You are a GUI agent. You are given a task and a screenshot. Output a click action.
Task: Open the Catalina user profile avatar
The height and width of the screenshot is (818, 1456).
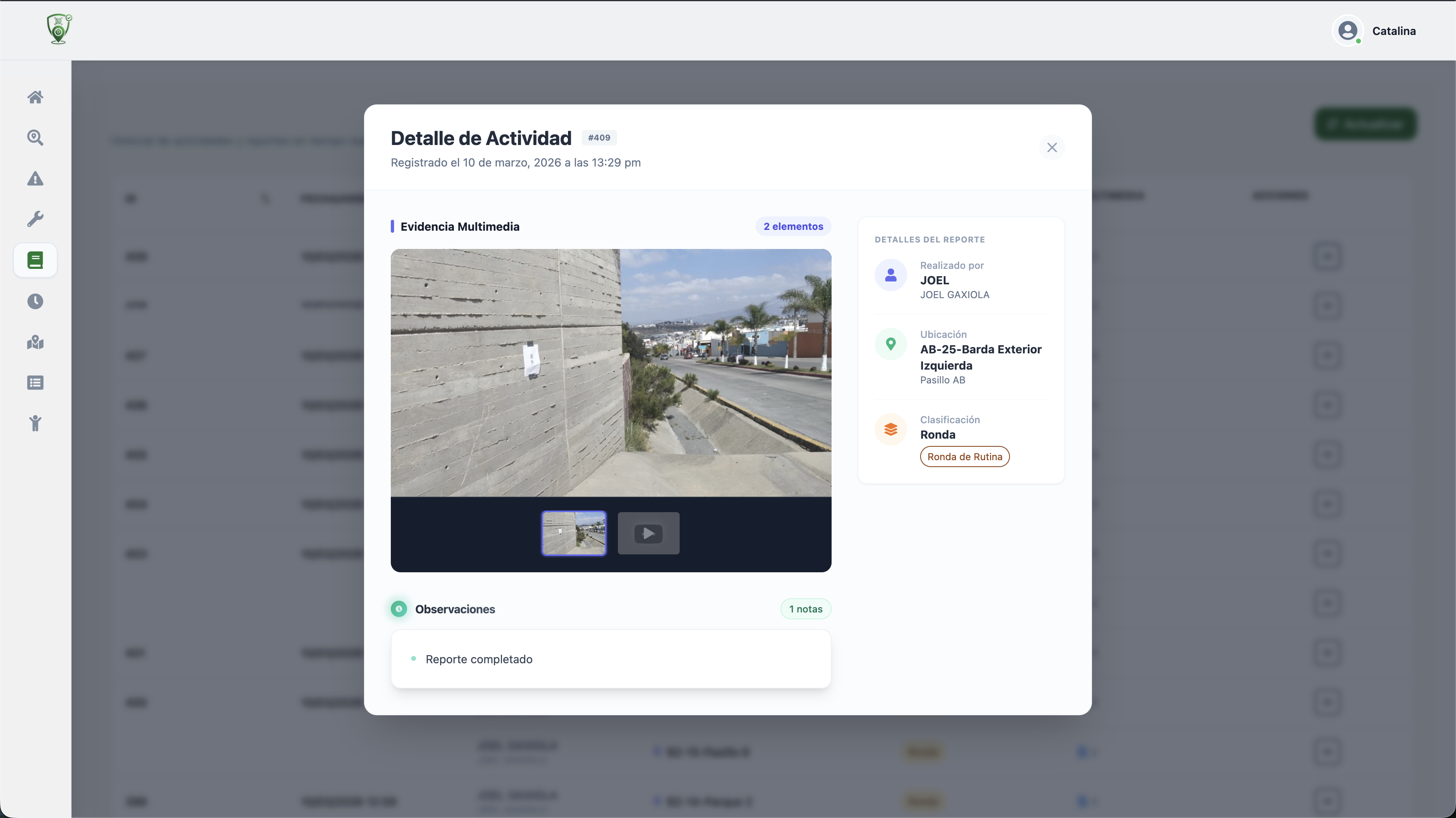click(1348, 30)
